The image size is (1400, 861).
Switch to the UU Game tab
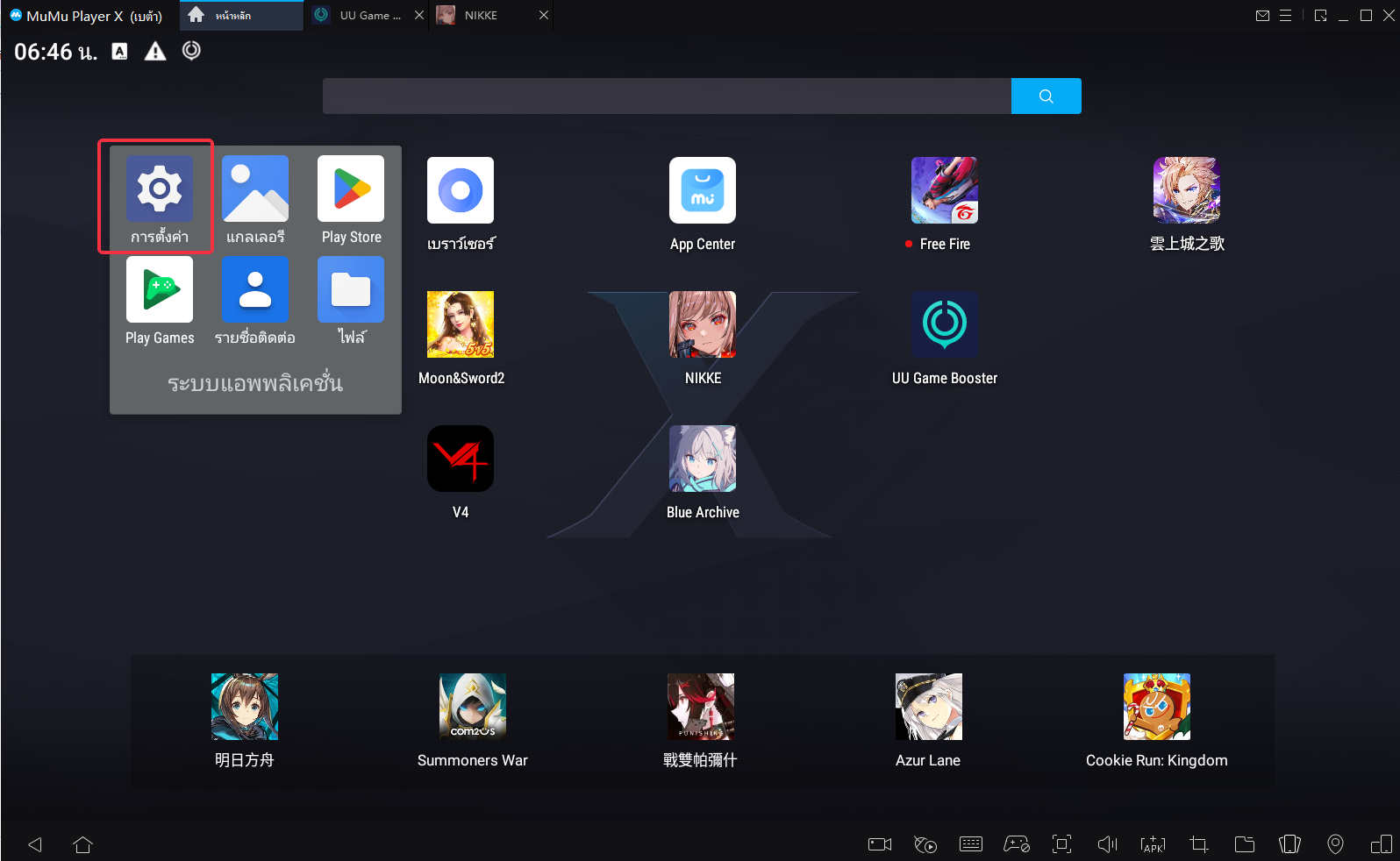click(368, 16)
